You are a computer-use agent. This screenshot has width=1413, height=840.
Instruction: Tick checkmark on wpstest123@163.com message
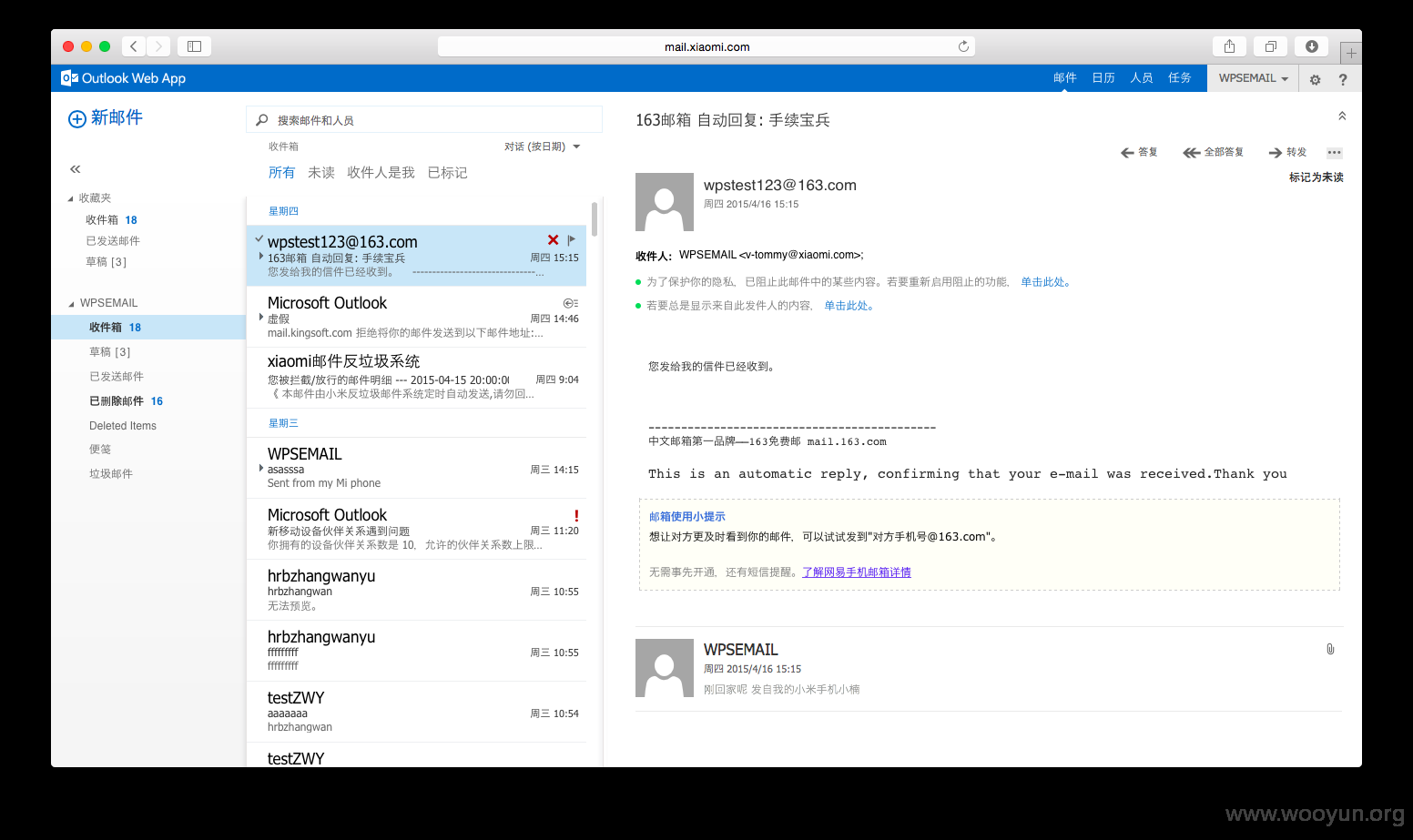coord(259,239)
